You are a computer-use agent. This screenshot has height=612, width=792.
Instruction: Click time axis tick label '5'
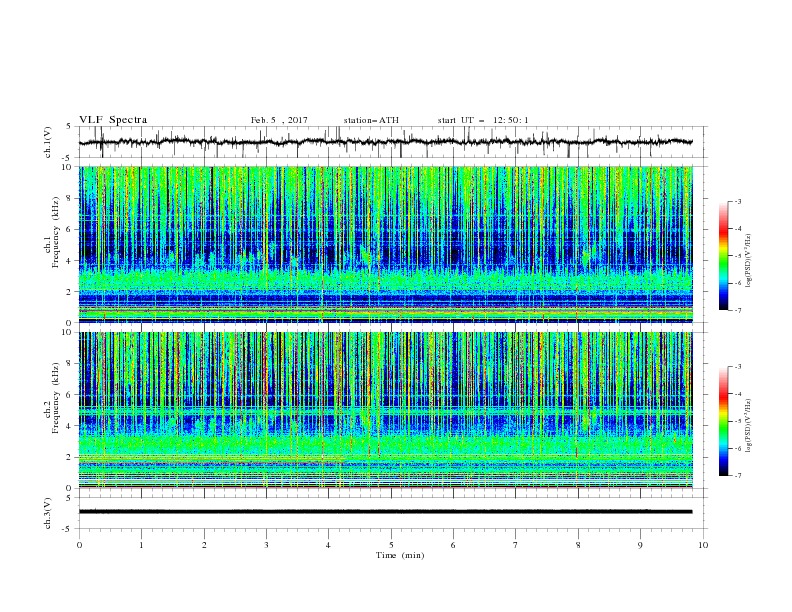(391, 545)
